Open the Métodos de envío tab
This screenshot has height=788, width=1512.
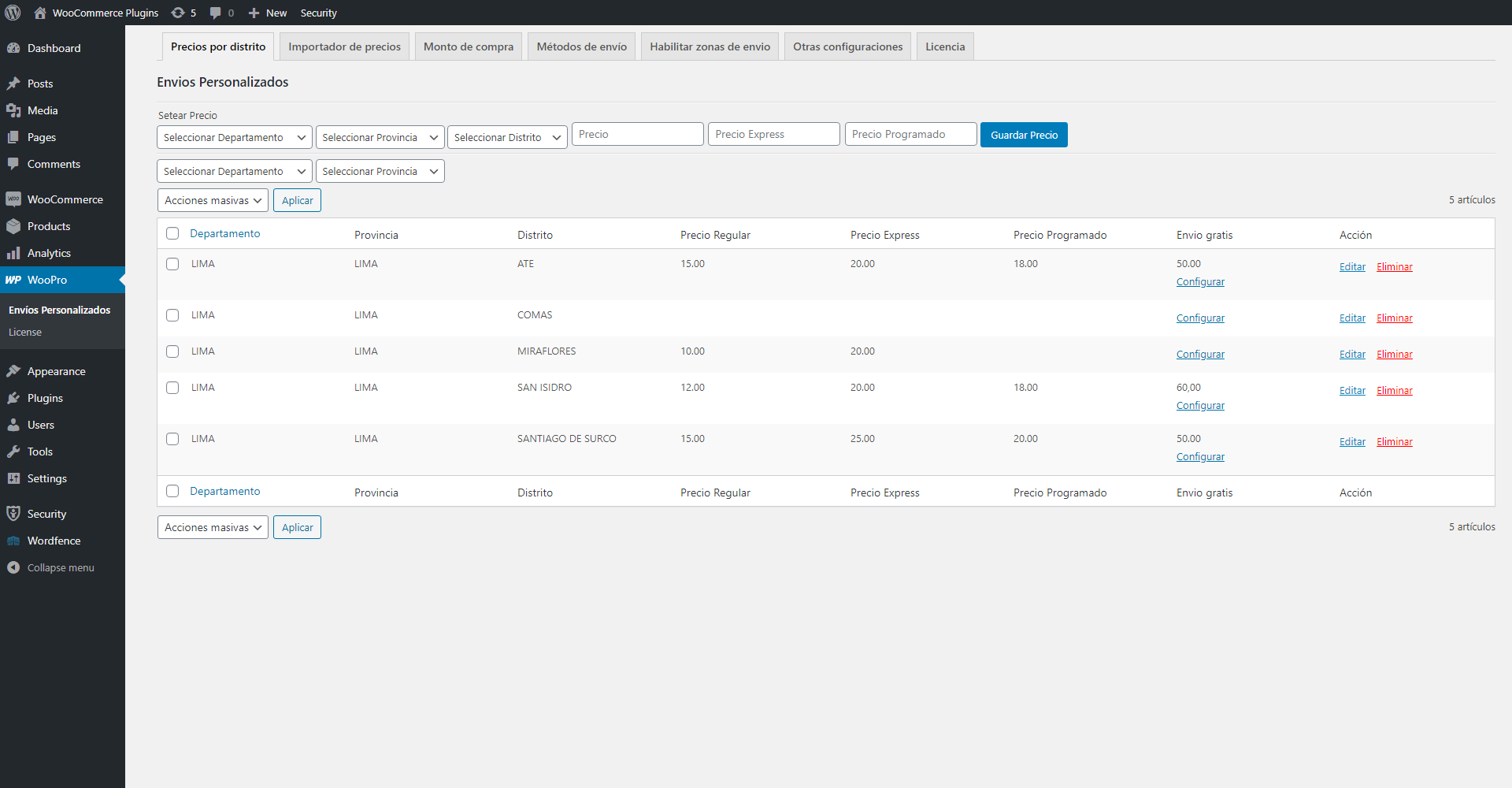581,46
